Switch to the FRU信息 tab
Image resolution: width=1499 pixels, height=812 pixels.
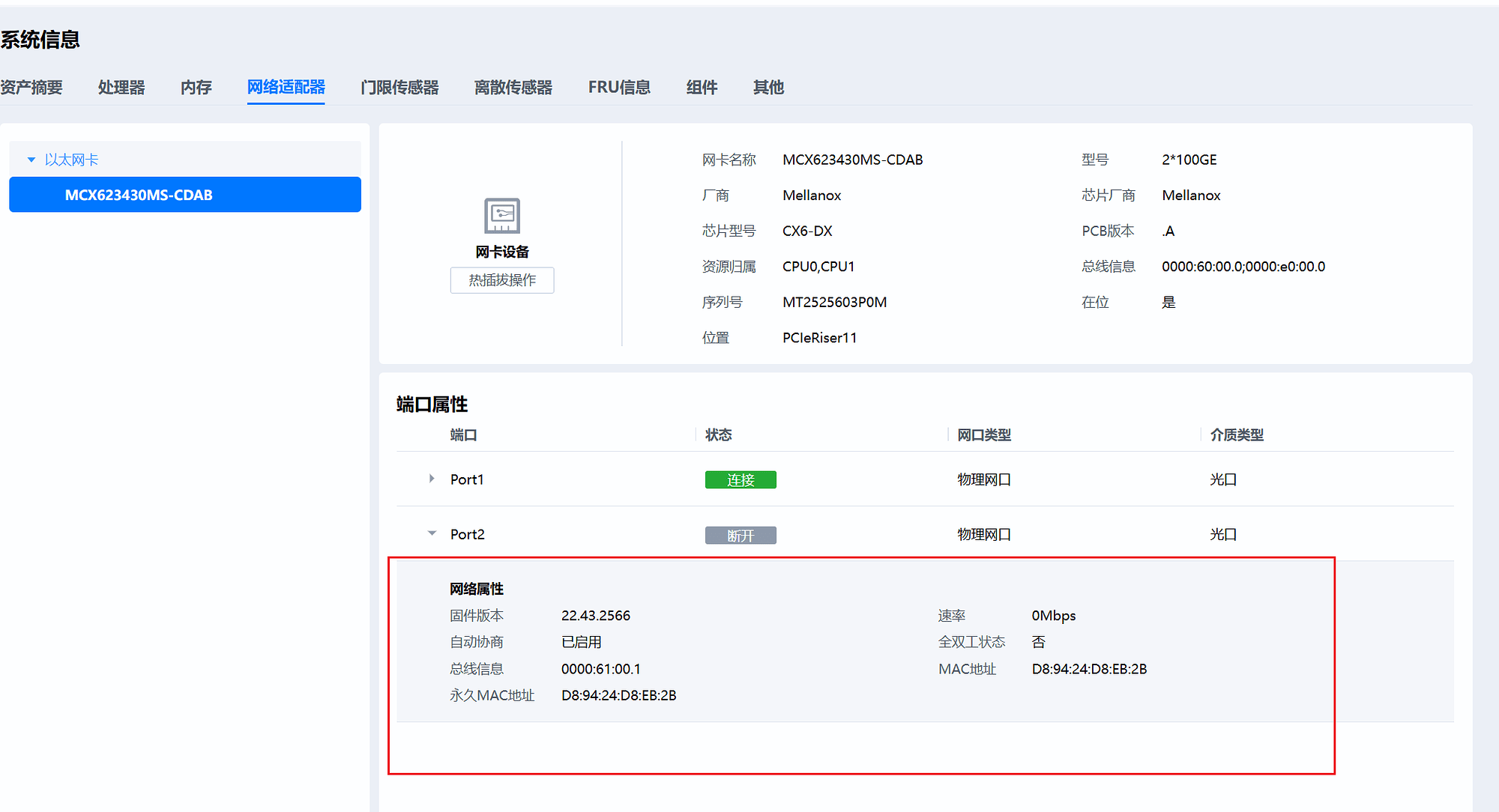click(x=619, y=88)
